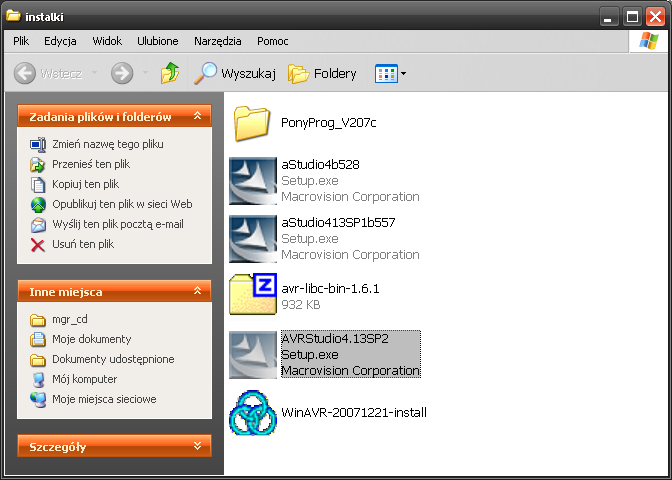Viewport: 672px width, 480px height.
Task: Click Usuń ten plik link
Action: pos(83,244)
